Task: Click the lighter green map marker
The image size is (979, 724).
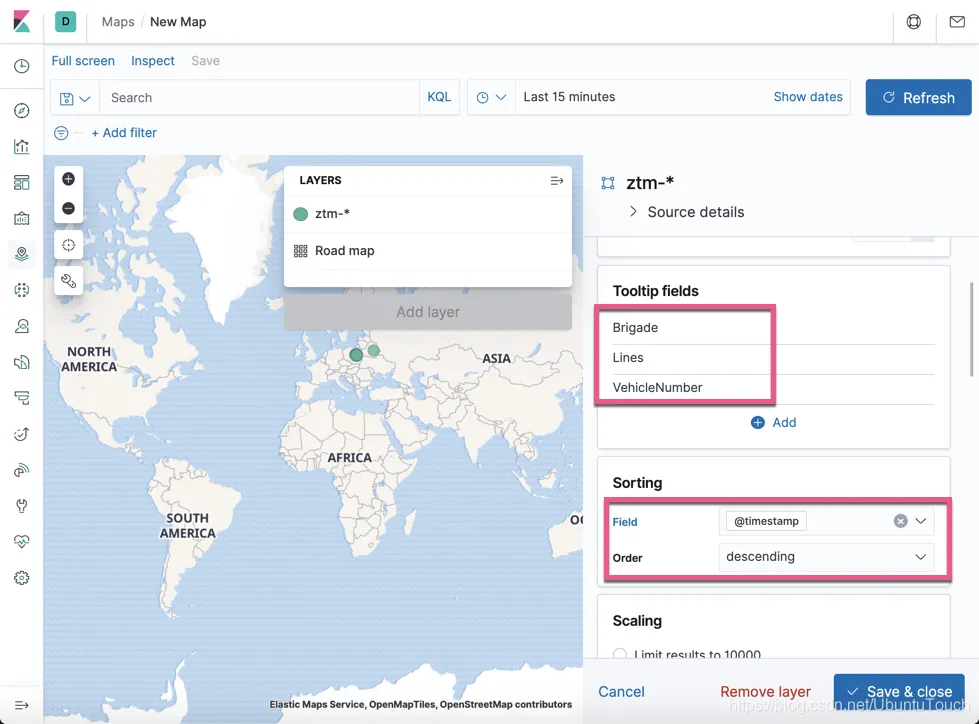Action: [x=373, y=350]
